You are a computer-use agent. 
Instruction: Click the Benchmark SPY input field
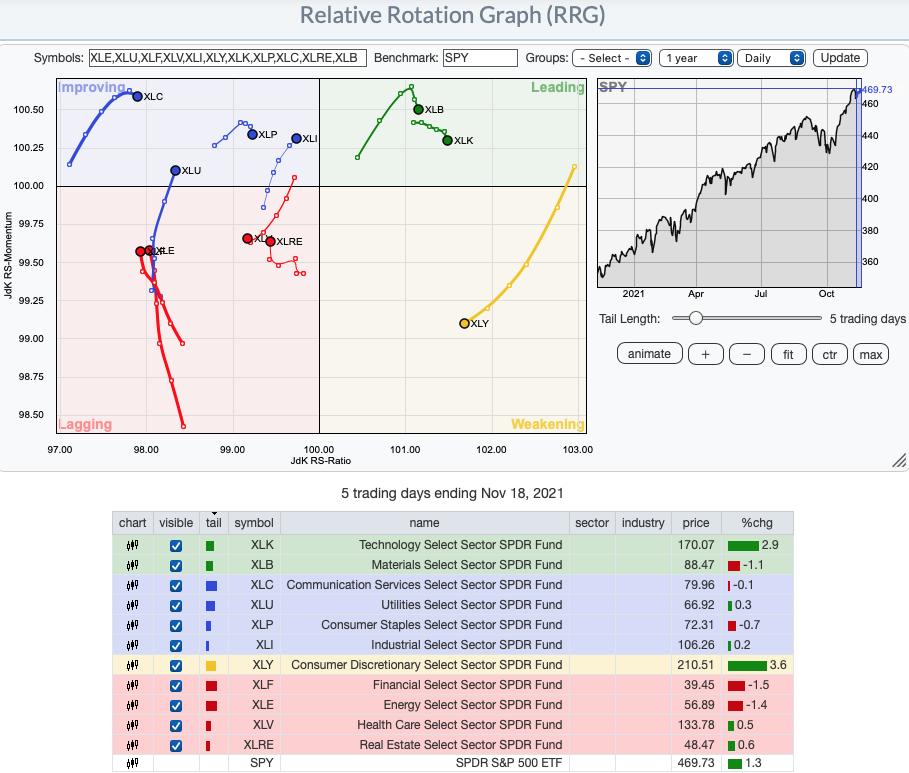(480, 58)
